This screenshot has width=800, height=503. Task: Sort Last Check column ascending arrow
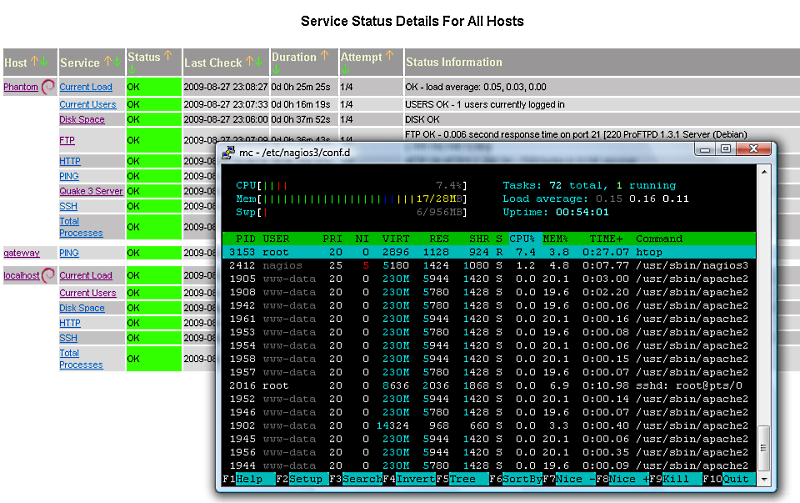(249, 61)
